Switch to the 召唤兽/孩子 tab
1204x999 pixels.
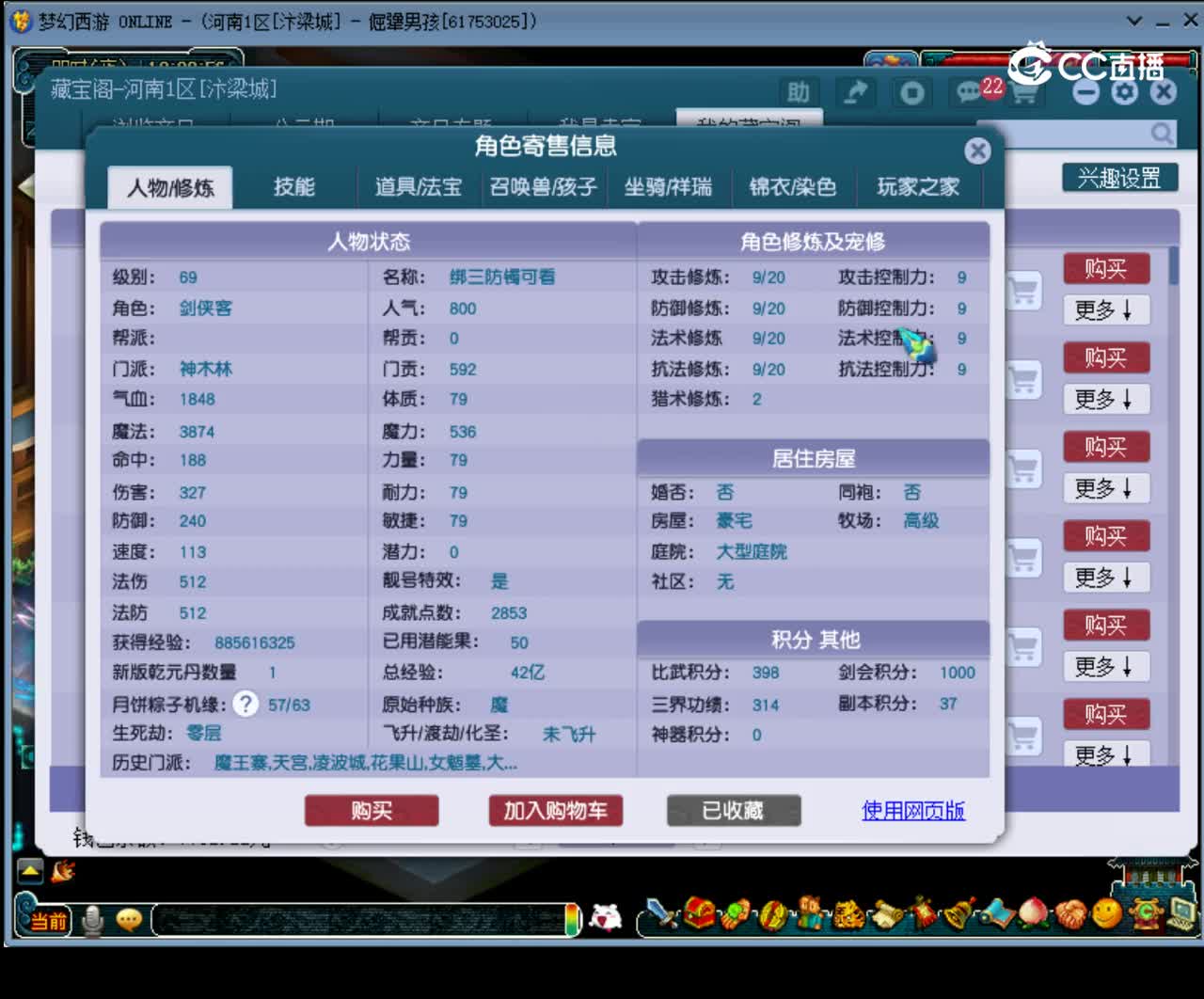[x=543, y=186]
